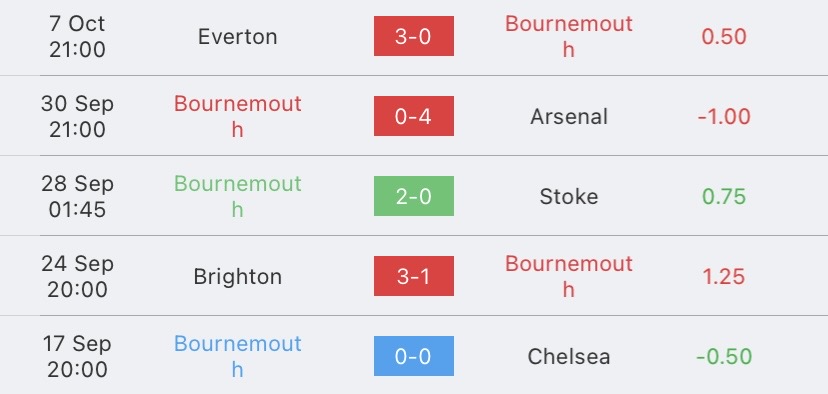This screenshot has width=828, height=394.
Task: Select Arsenal team name
Action: [569, 117]
